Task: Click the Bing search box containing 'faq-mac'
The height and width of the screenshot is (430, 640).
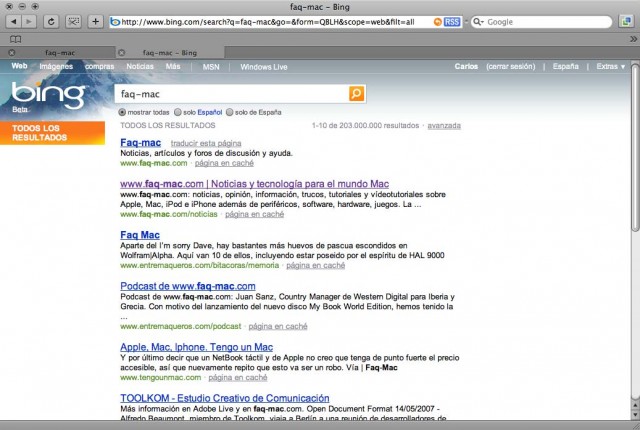Action: tap(232, 94)
